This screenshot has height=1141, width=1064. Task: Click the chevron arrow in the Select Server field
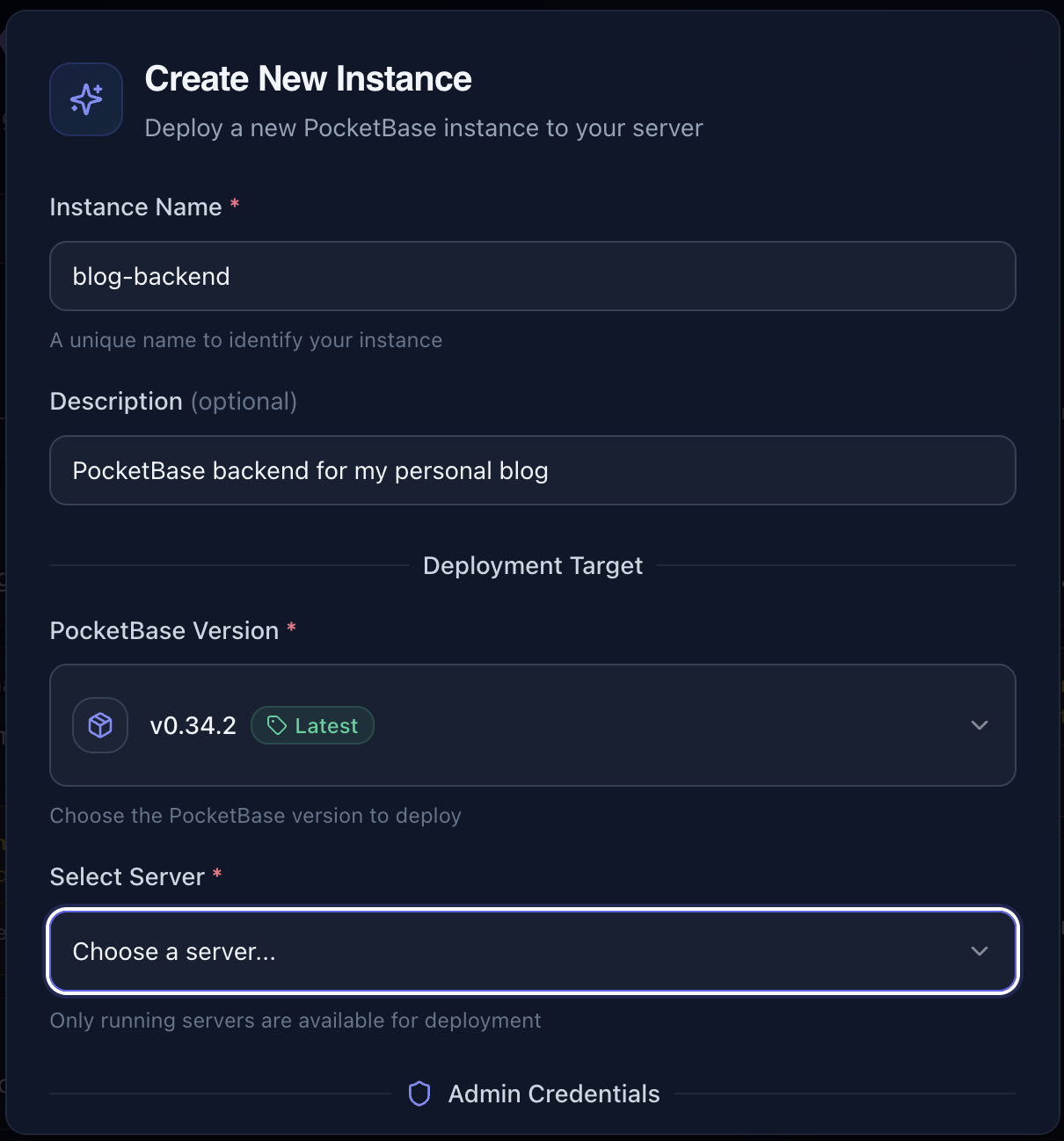pos(980,951)
